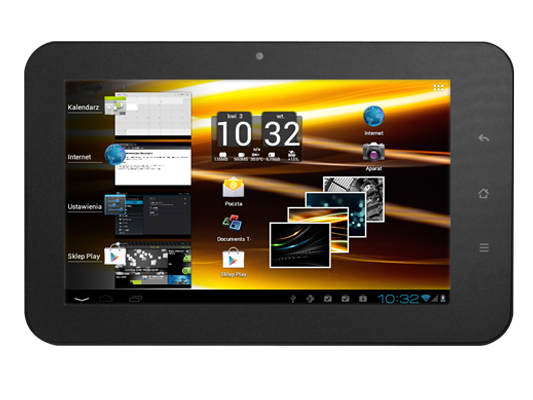Open the status bar clock 10:32

(x=398, y=299)
